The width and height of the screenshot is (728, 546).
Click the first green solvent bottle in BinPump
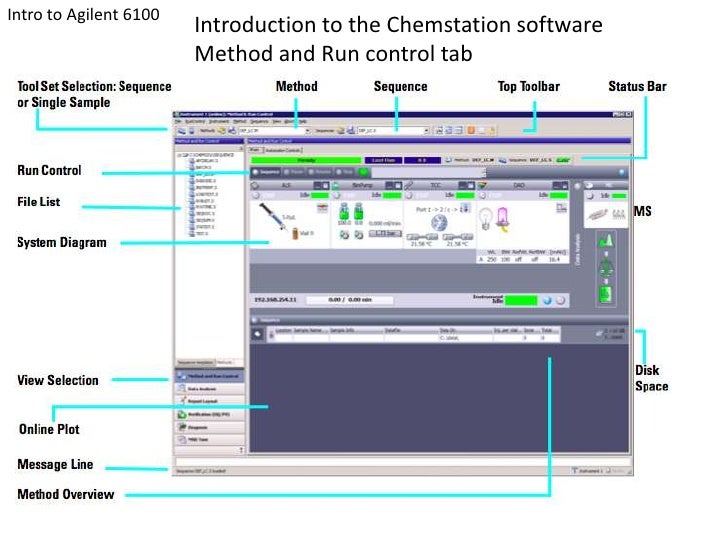click(x=344, y=212)
